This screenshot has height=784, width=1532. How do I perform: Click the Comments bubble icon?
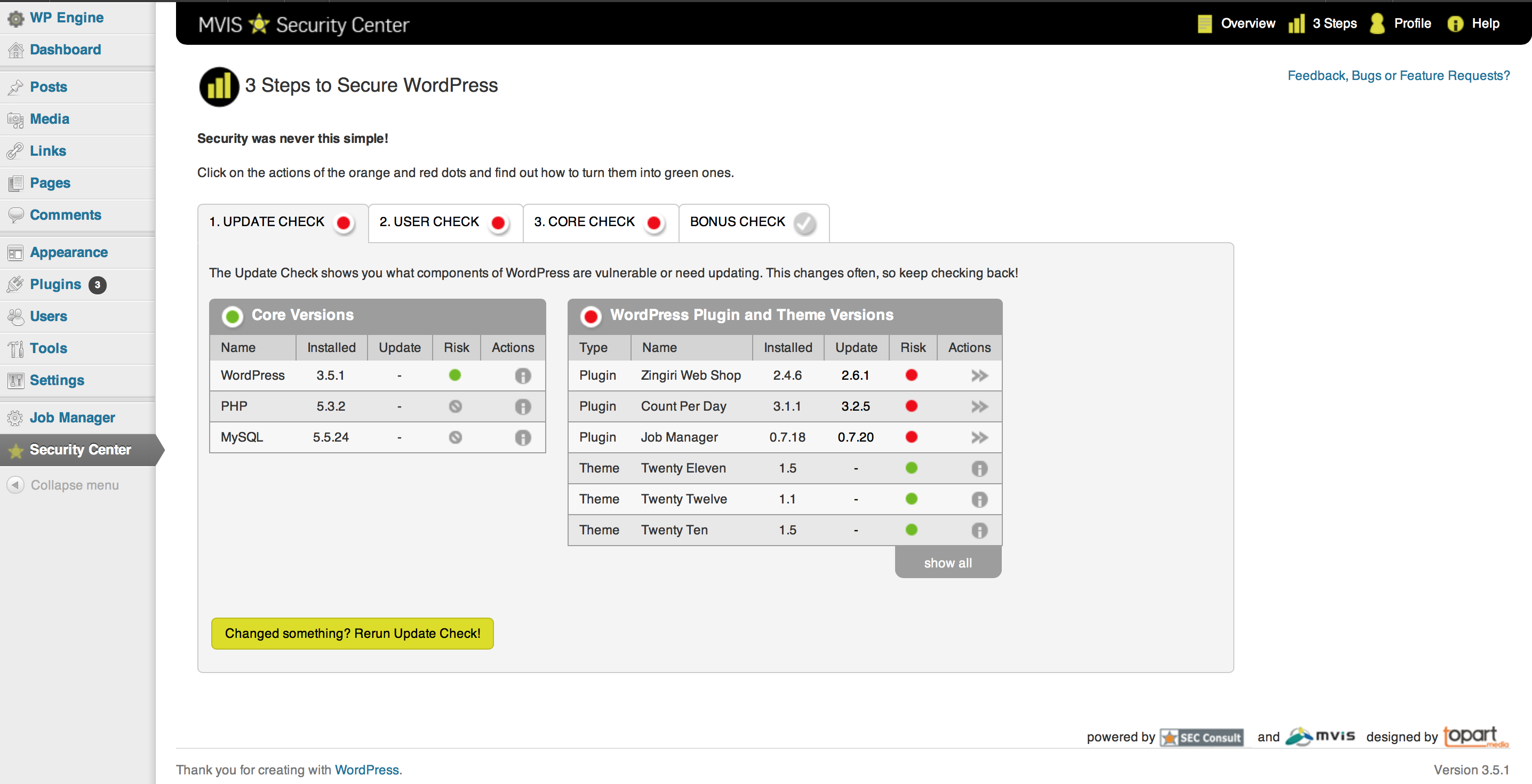[15, 215]
